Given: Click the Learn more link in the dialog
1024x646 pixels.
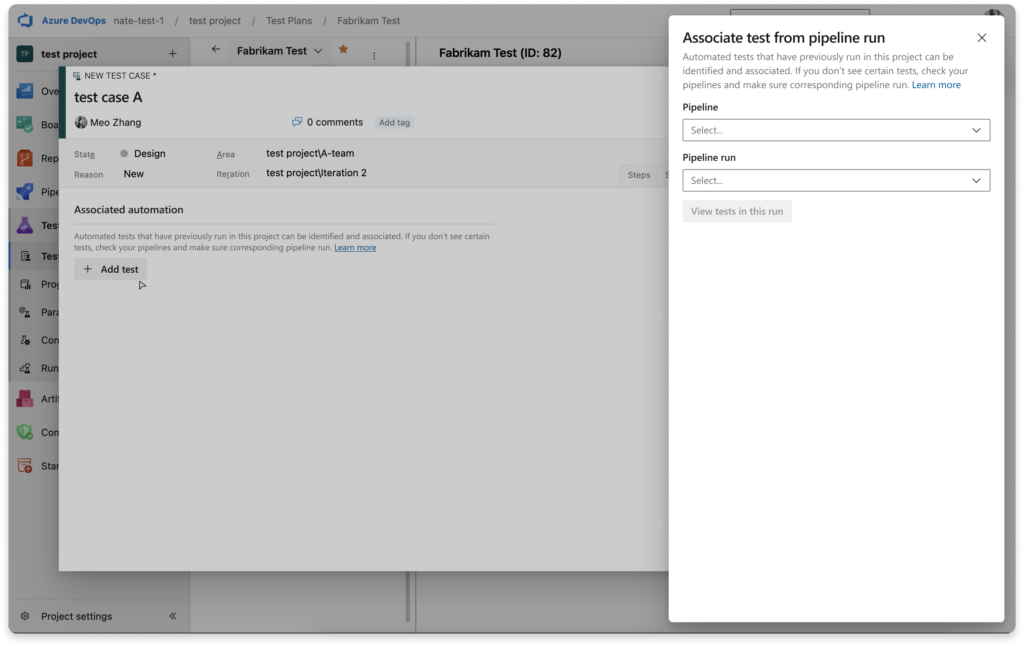Looking at the screenshot, I should pos(936,84).
